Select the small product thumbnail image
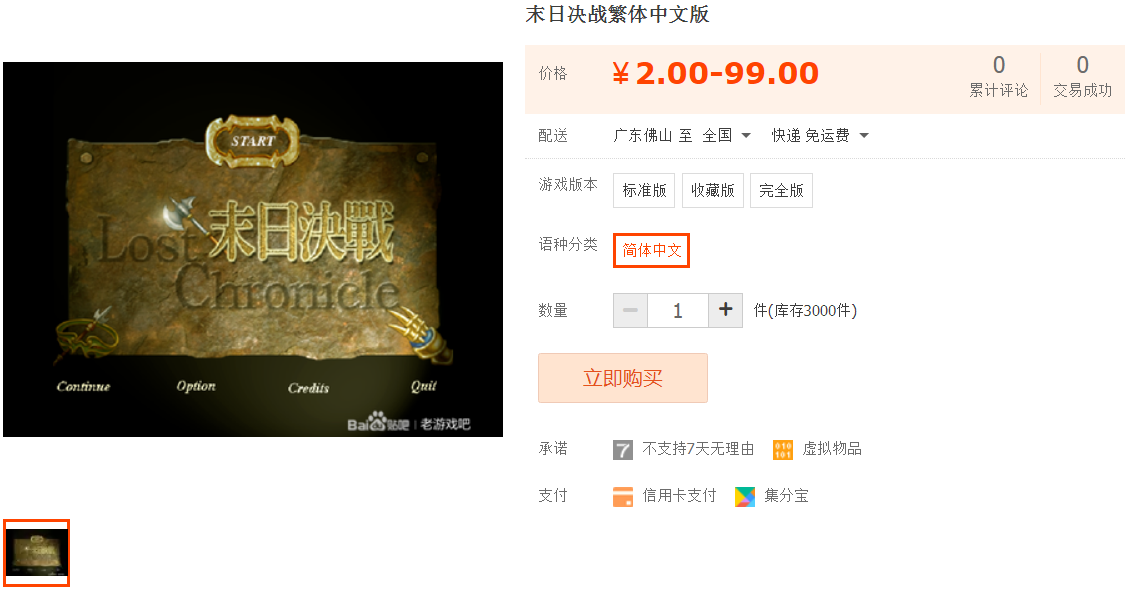The image size is (1130, 590). point(37,553)
